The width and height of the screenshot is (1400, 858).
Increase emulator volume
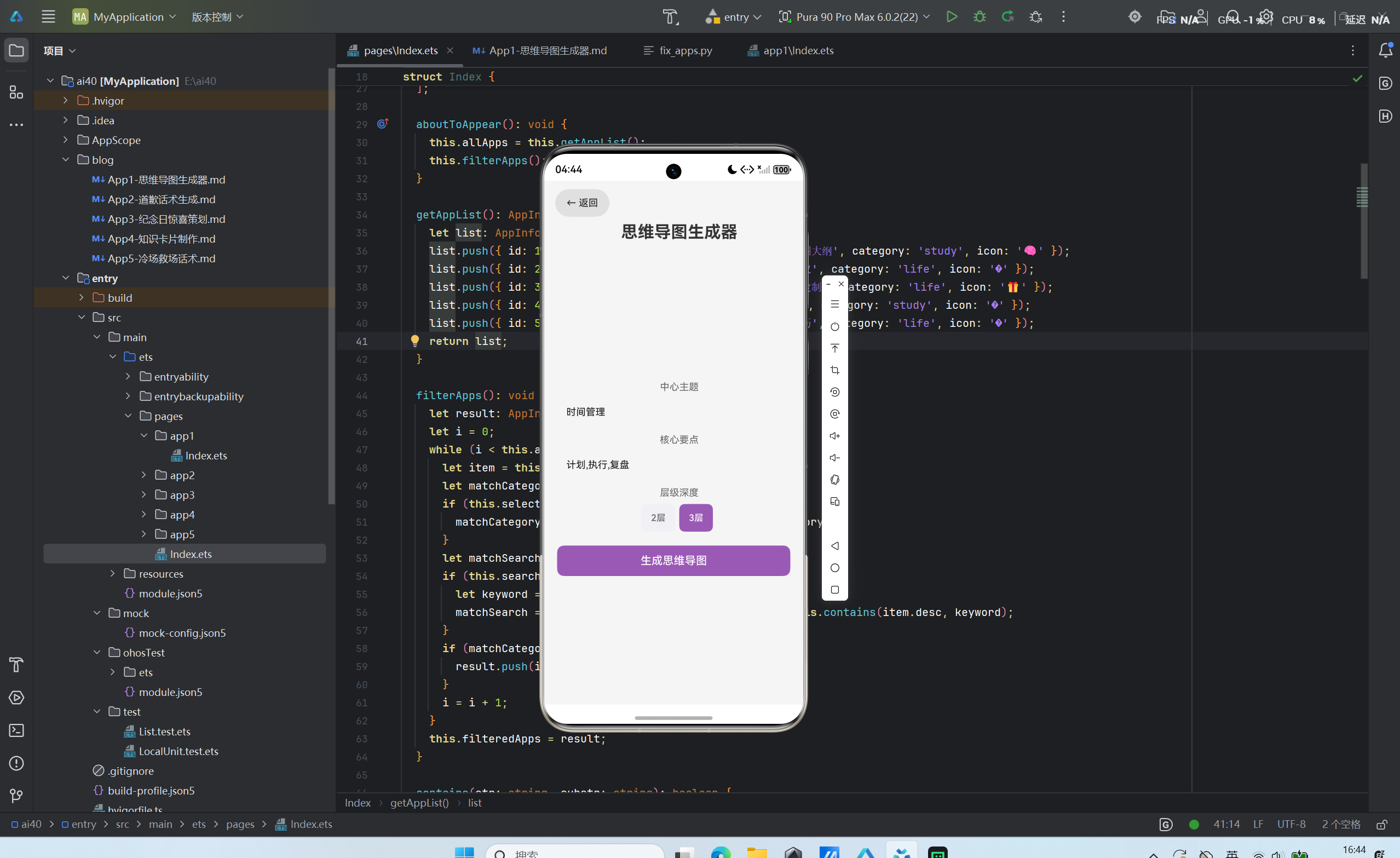coord(834,436)
